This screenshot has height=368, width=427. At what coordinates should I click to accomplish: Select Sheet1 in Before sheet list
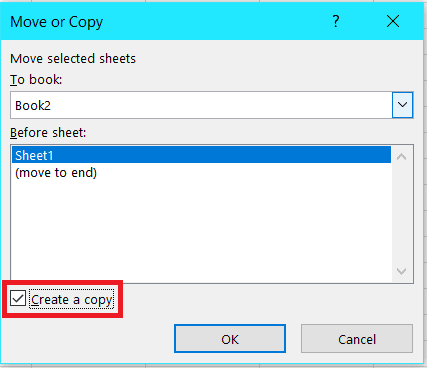coord(201,155)
